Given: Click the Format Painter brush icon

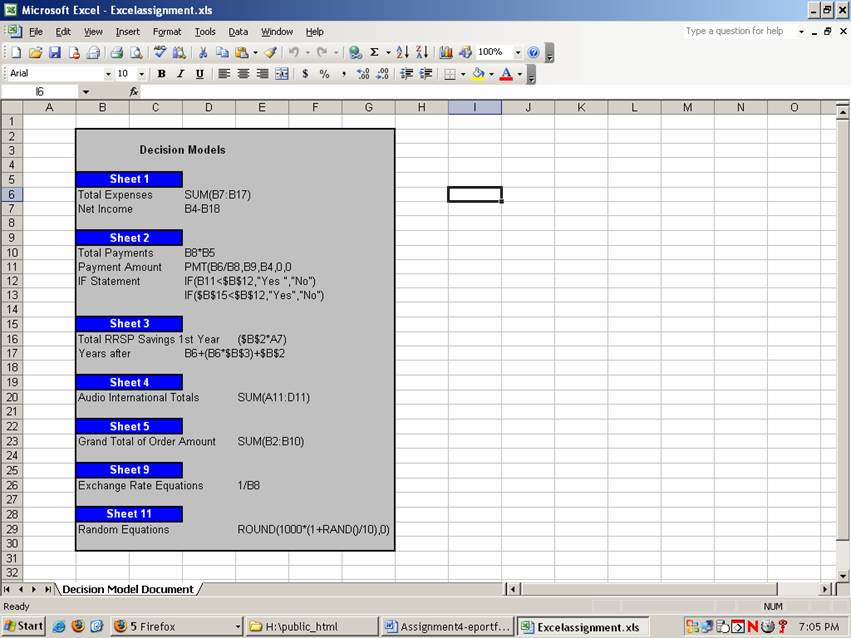Looking at the screenshot, I should pos(270,52).
